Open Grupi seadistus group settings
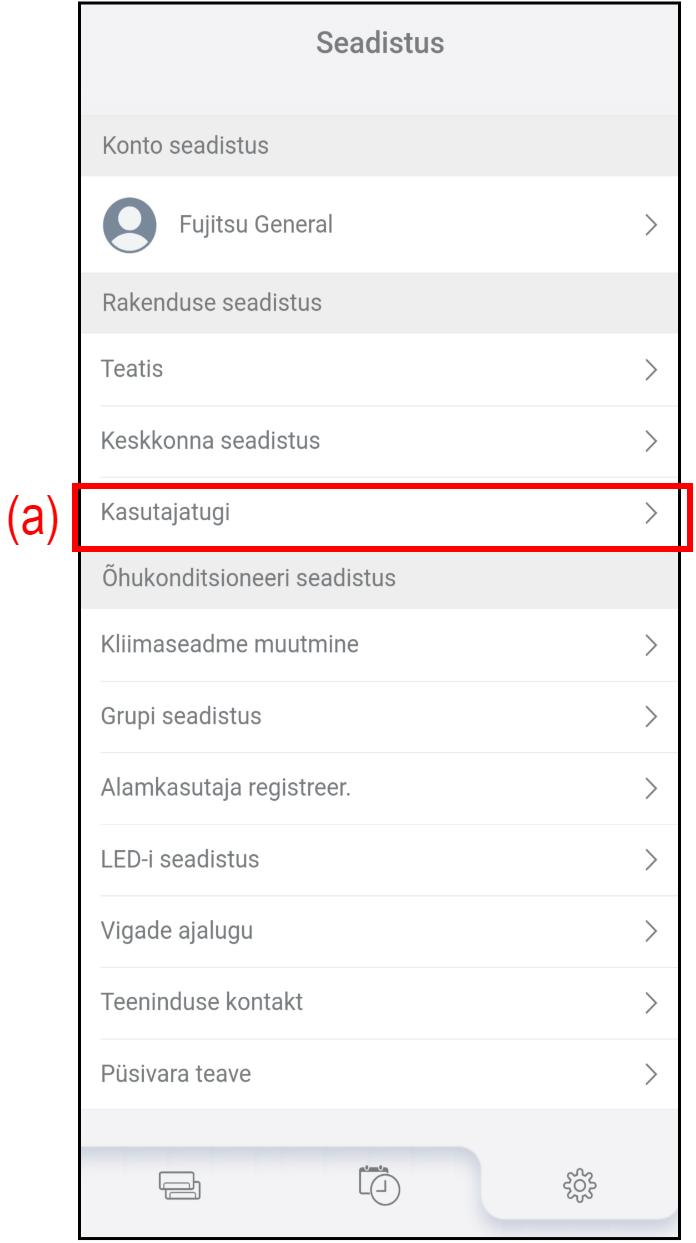This screenshot has height=1243, width=696. [181, 716]
